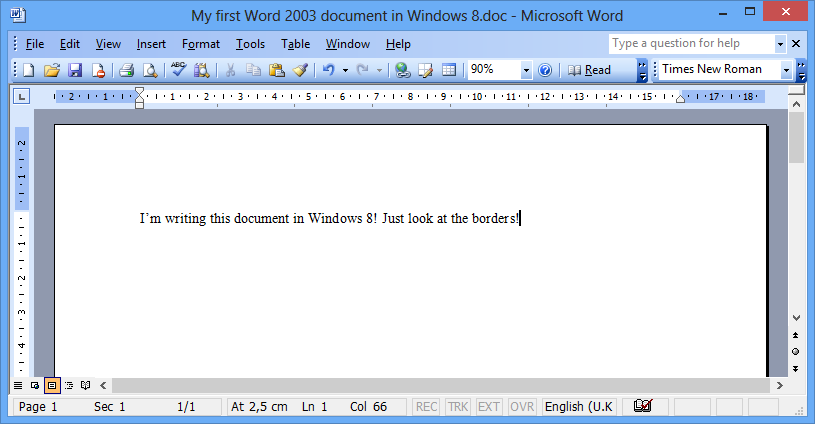Image resolution: width=815 pixels, height=424 pixels.
Task: Click the vertical scrollbar up arrow
Action: coord(796,104)
